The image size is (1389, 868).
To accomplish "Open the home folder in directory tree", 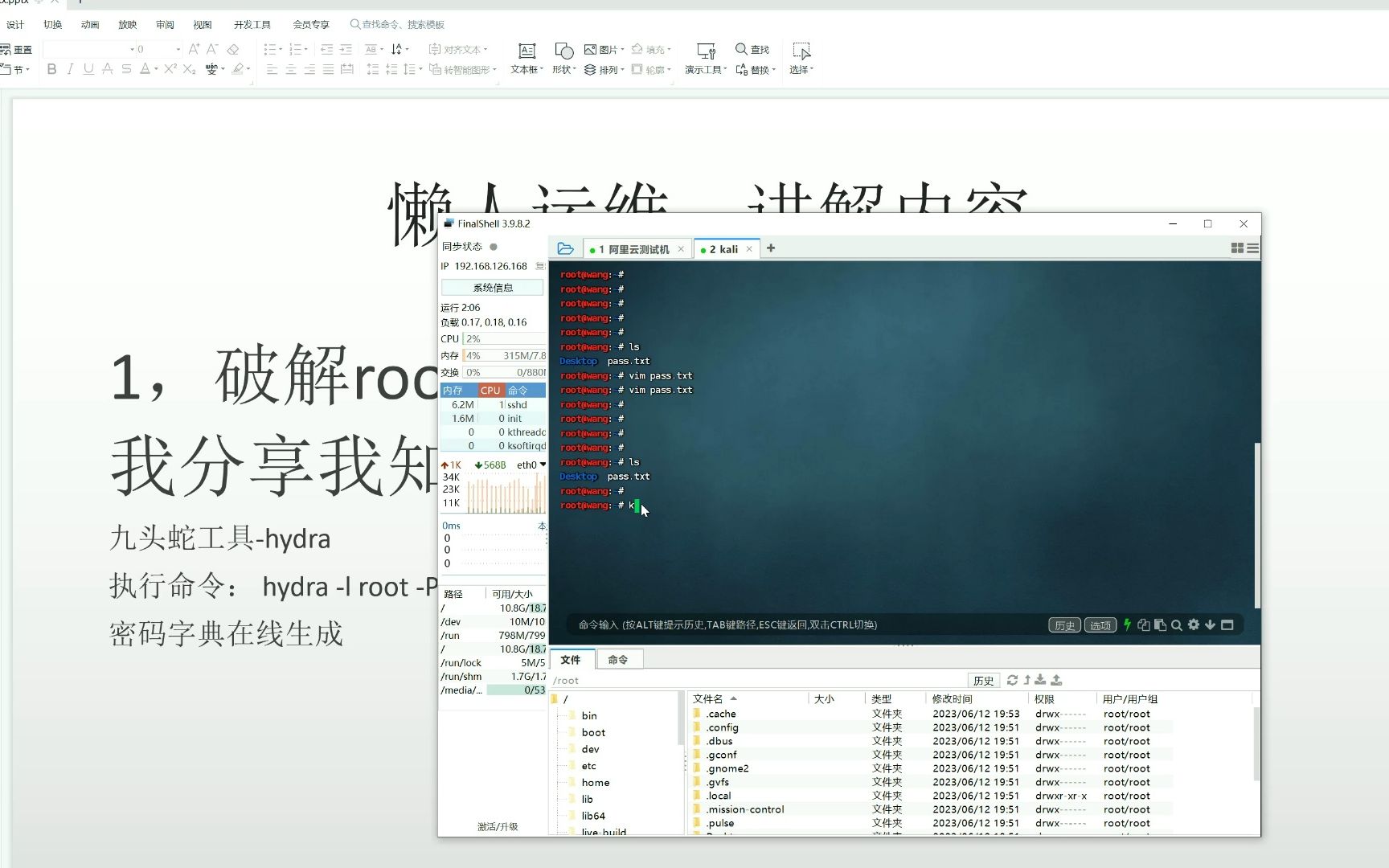I will pyautogui.click(x=596, y=783).
